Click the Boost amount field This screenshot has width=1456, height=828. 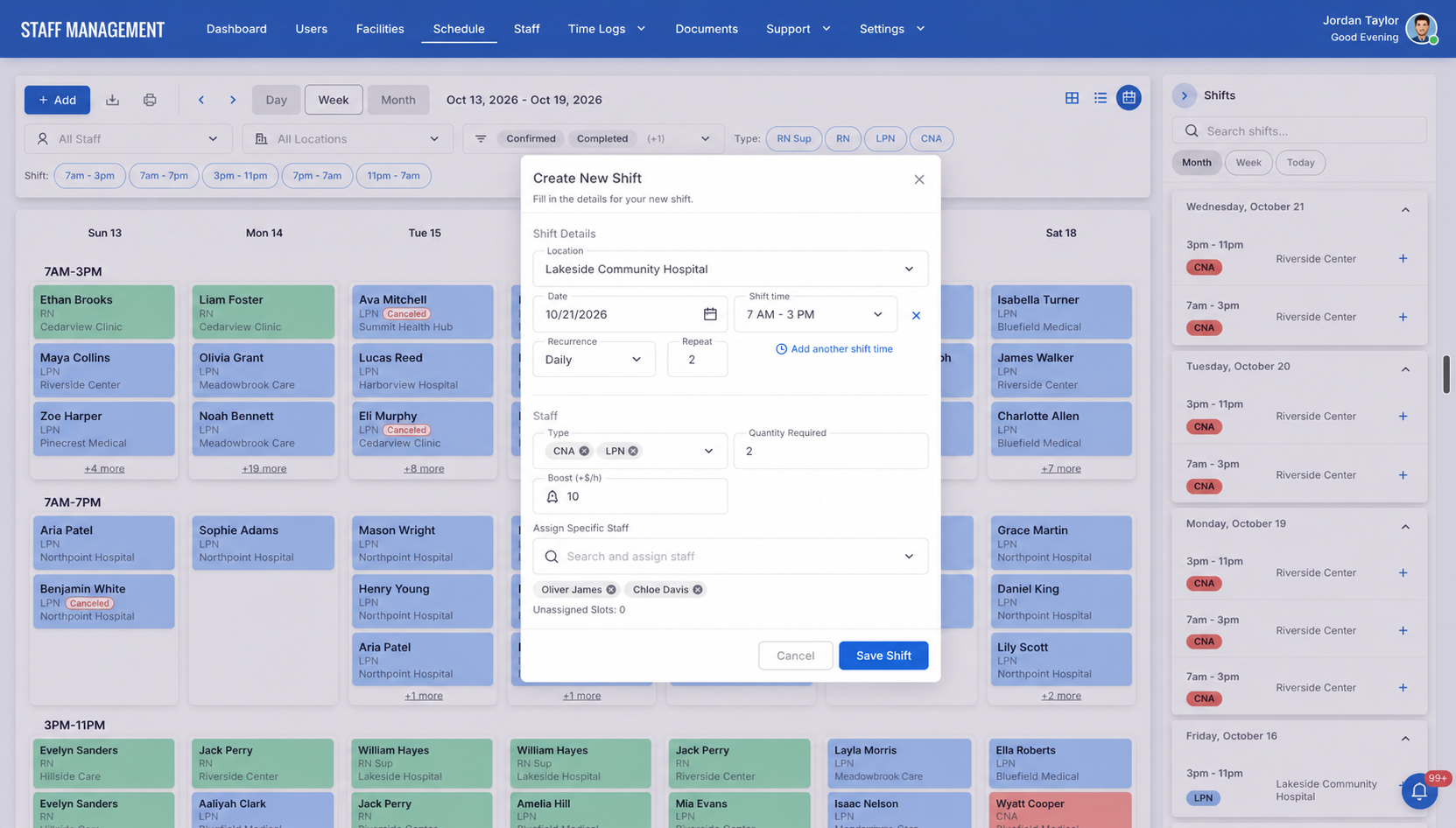coord(630,496)
